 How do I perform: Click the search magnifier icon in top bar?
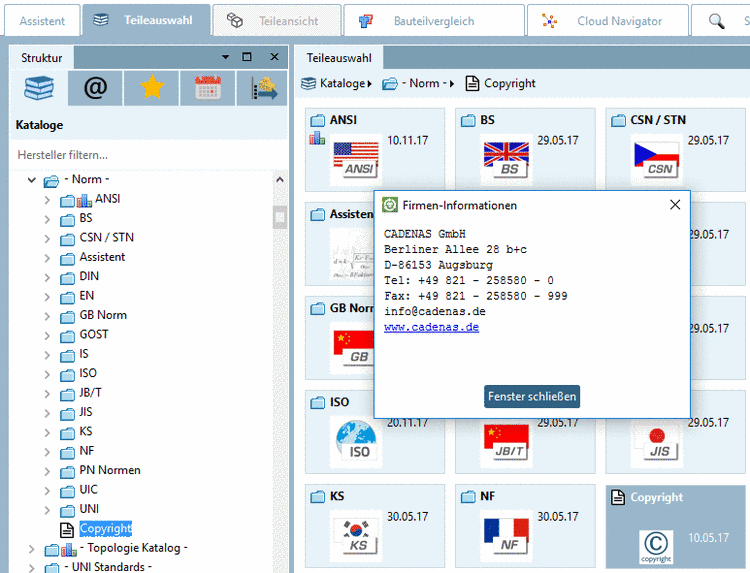(716, 21)
